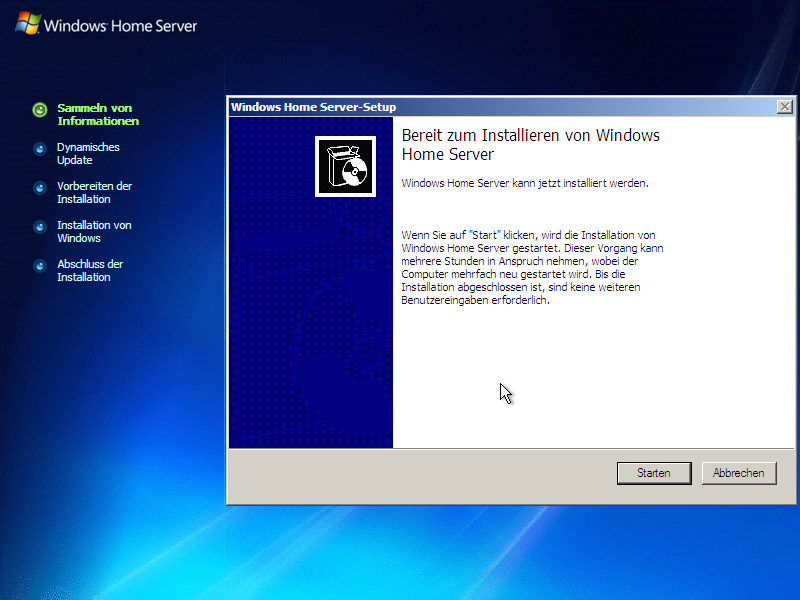Close the Windows Home Server-Setup dialog
Viewport: 800px width, 600px height.
[784, 107]
